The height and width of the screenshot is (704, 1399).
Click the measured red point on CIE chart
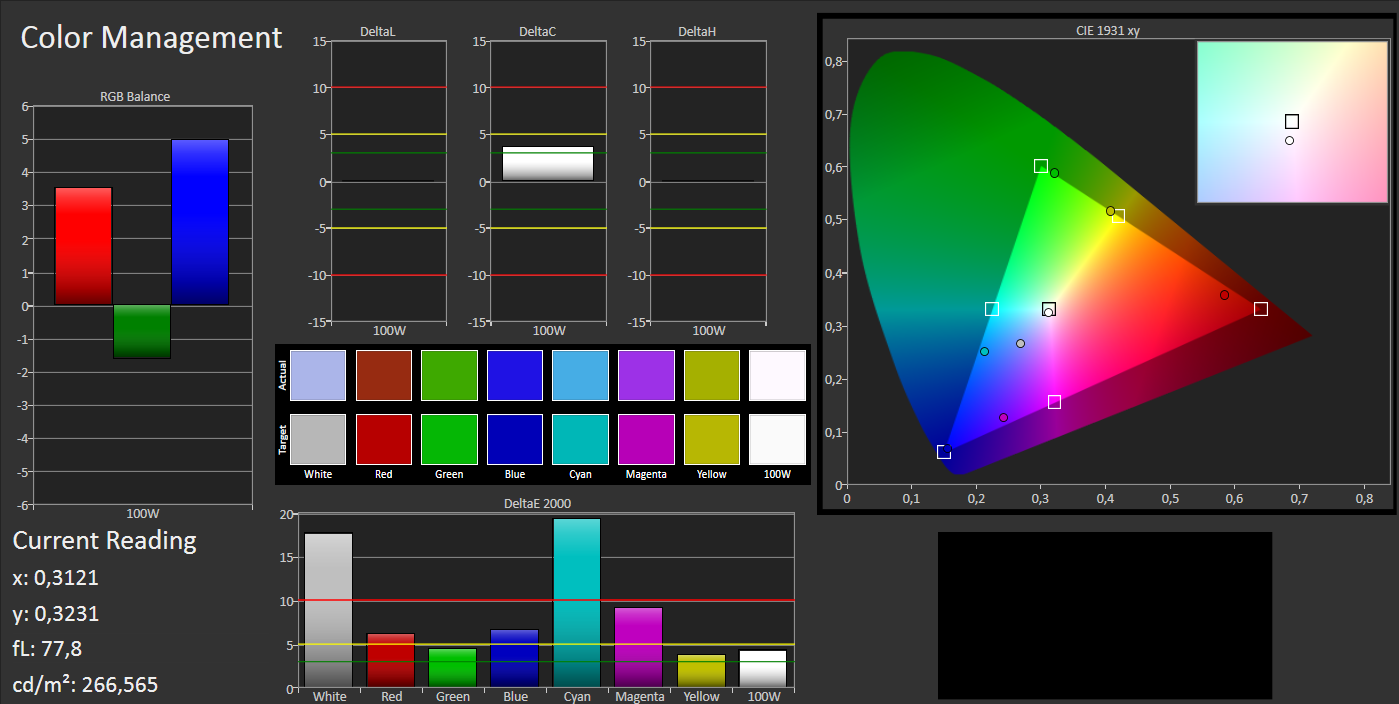(x=1224, y=295)
